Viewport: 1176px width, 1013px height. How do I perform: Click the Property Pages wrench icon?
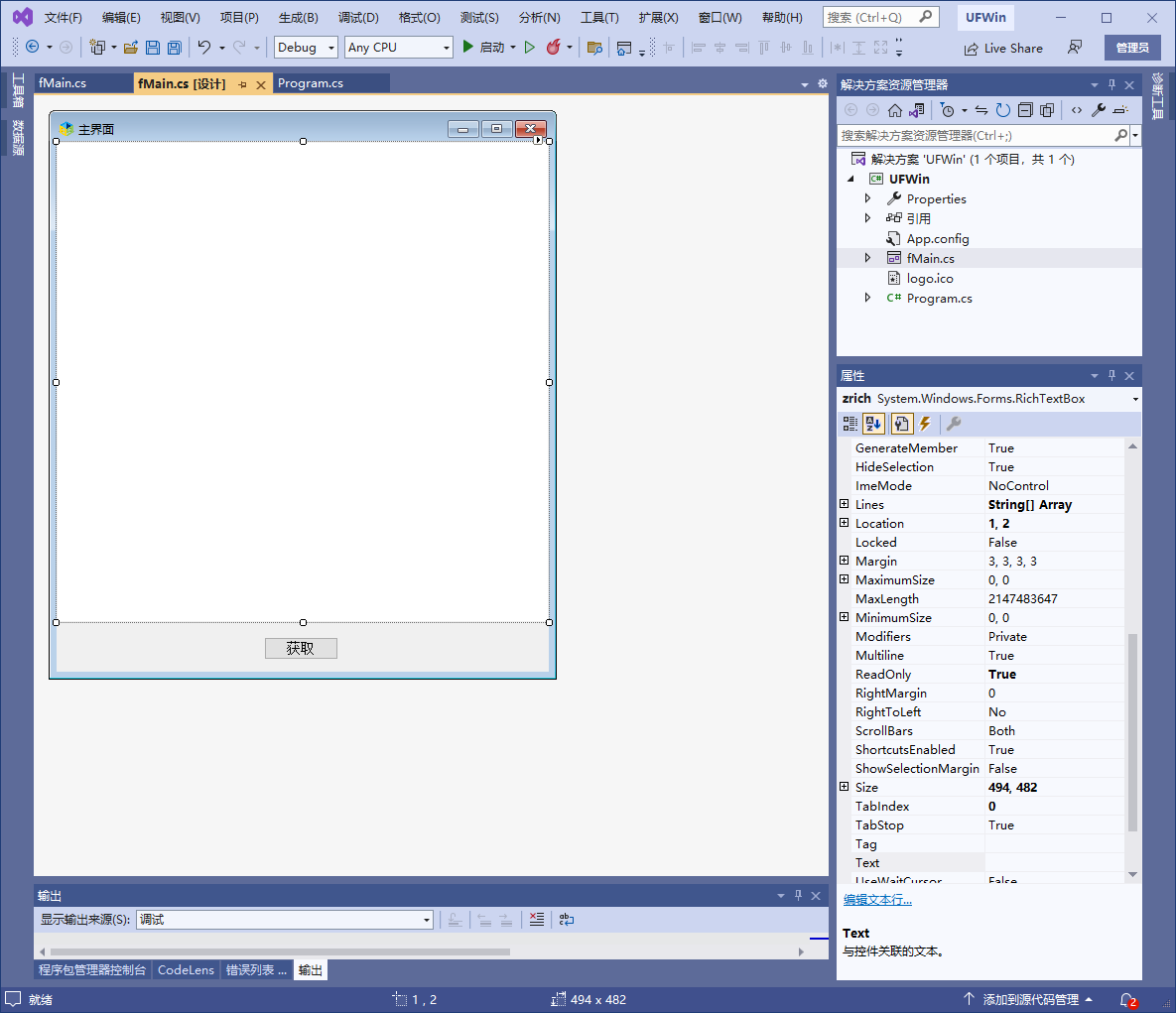click(954, 424)
